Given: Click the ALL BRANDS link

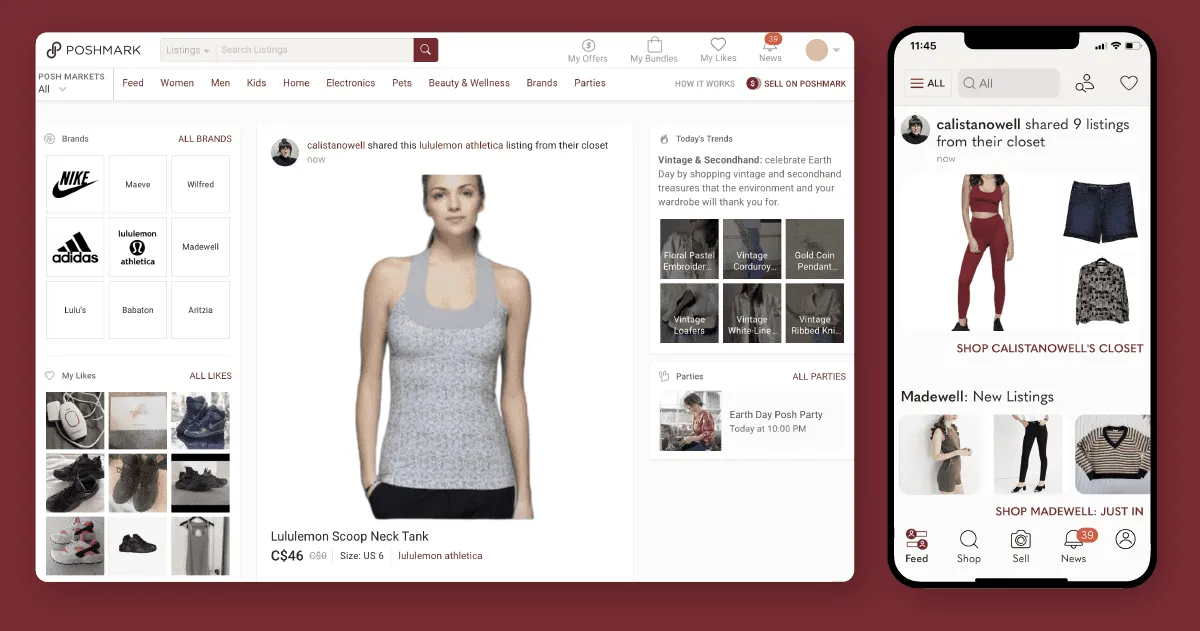Looking at the screenshot, I should click(x=205, y=139).
